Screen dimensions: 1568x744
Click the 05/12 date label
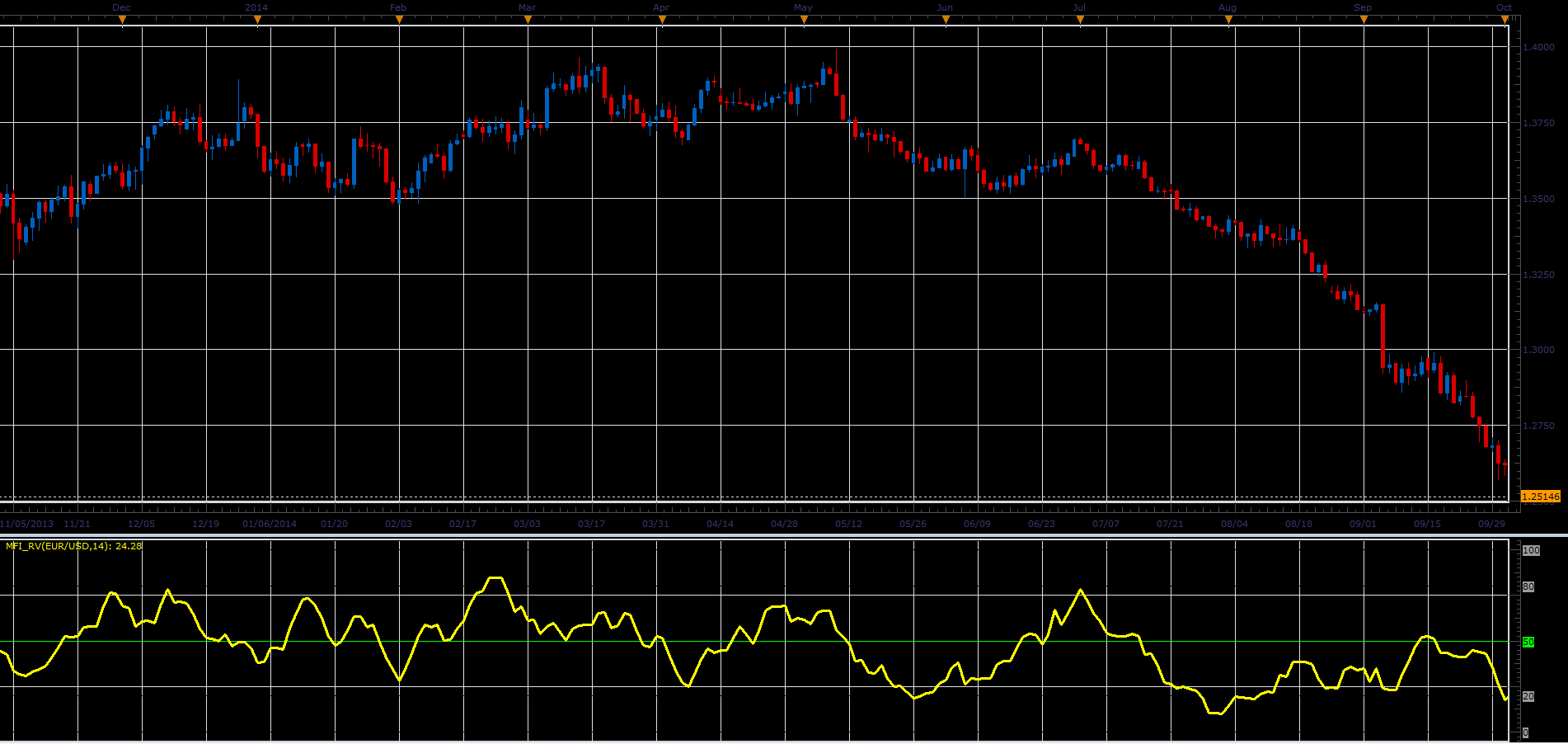tap(849, 524)
